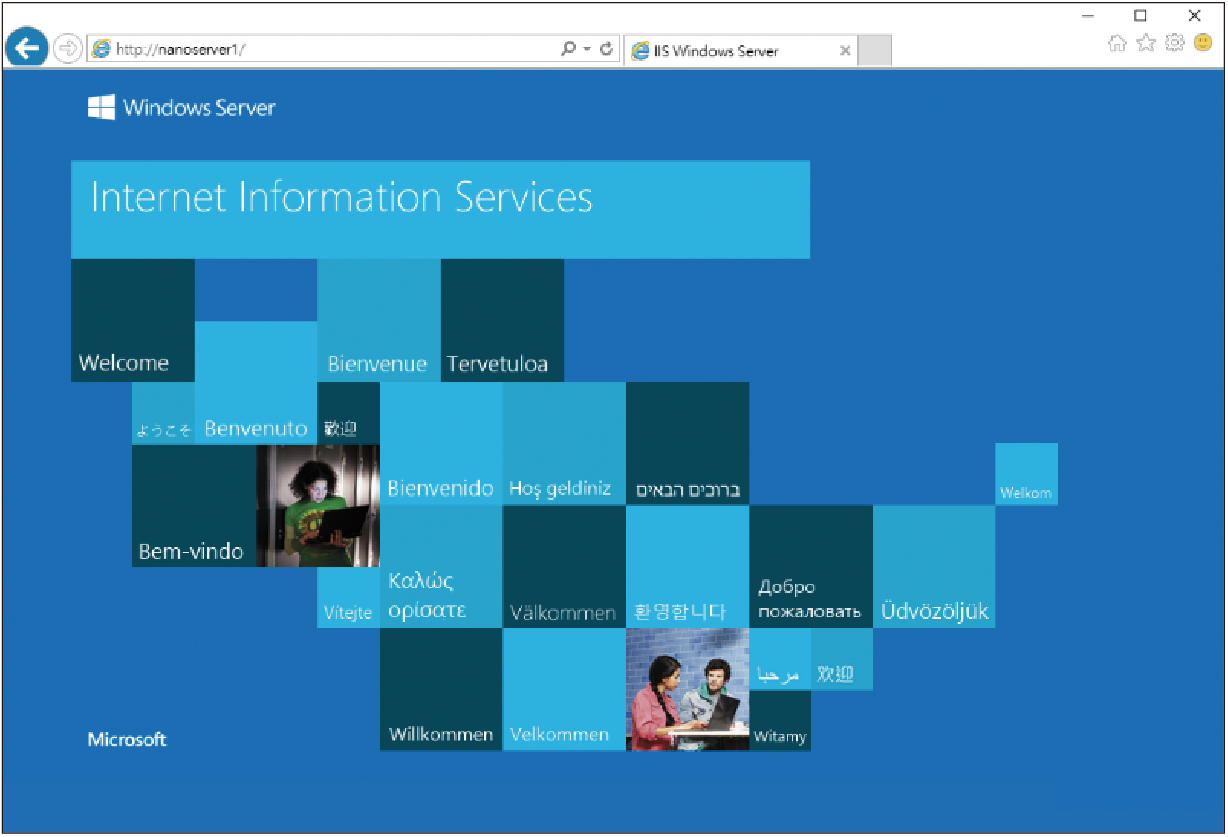1228x837 pixels.
Task: Close the Internet Explorer window
Action: (x=1194, y=15)
